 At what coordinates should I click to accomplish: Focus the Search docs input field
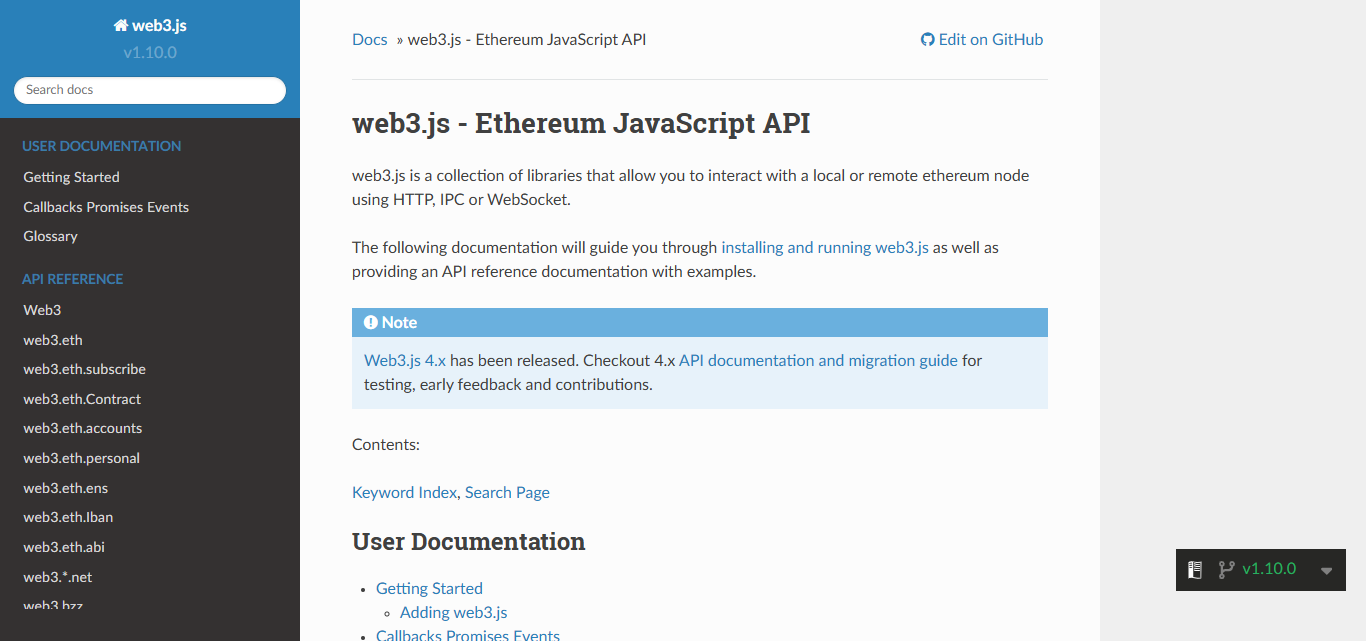tap(150, 90)
